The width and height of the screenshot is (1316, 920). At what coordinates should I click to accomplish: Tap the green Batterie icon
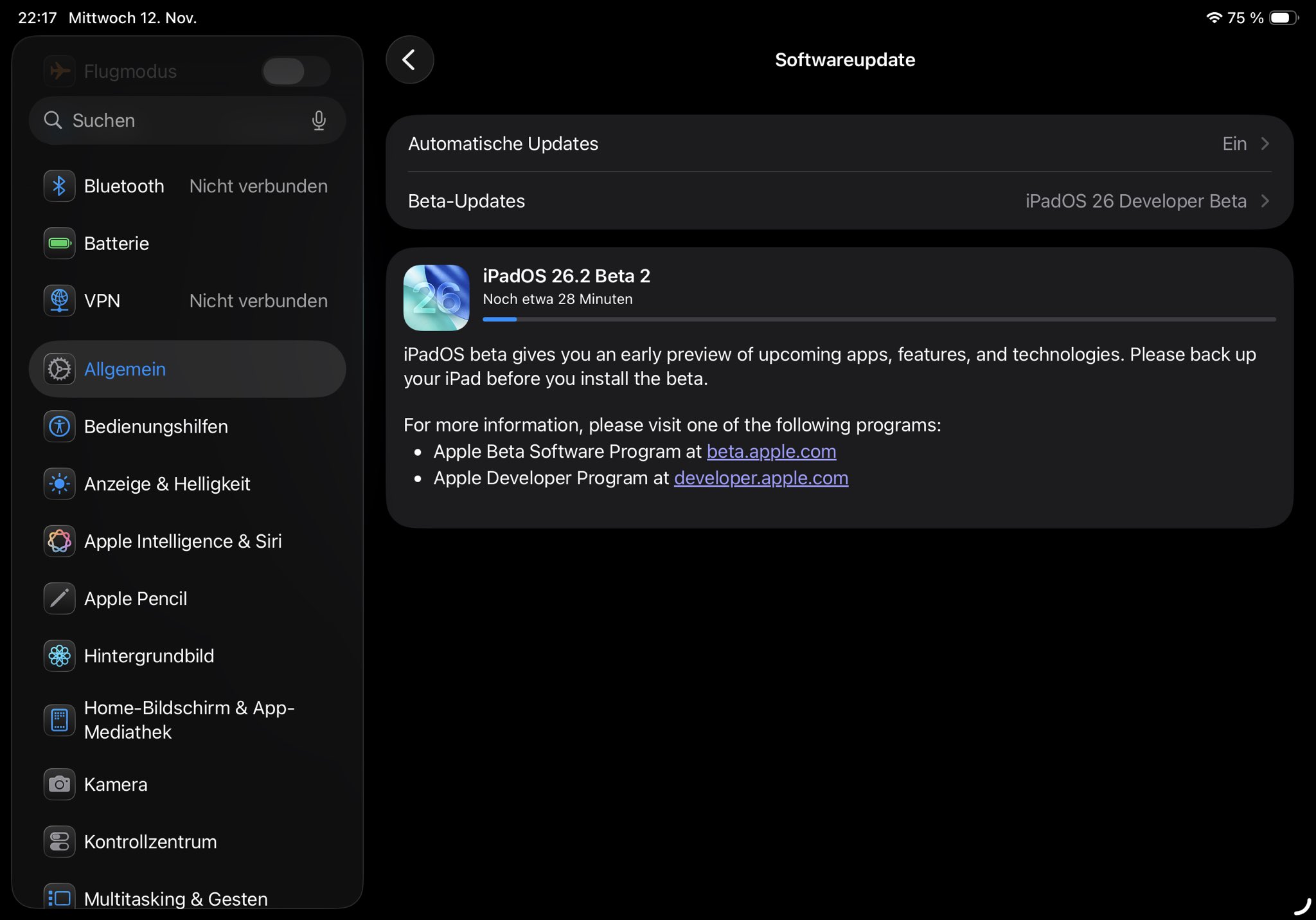pos(59,243)
